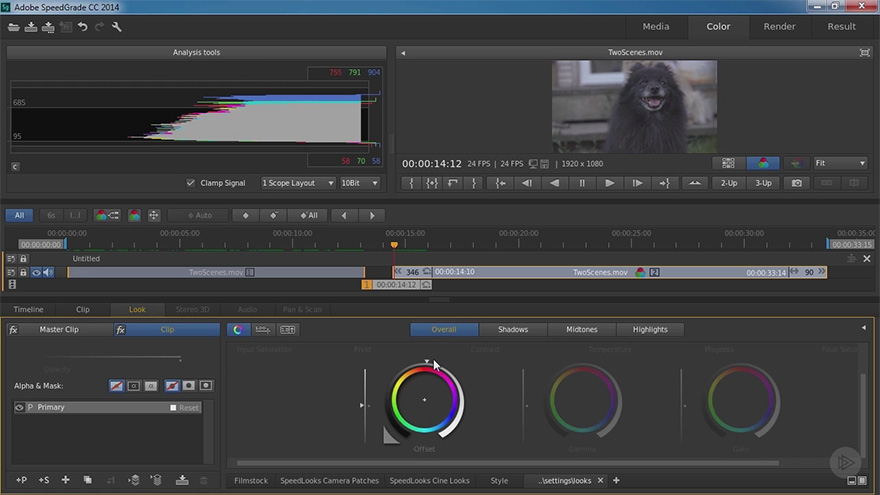Jump to the out point

coord(664,183)
